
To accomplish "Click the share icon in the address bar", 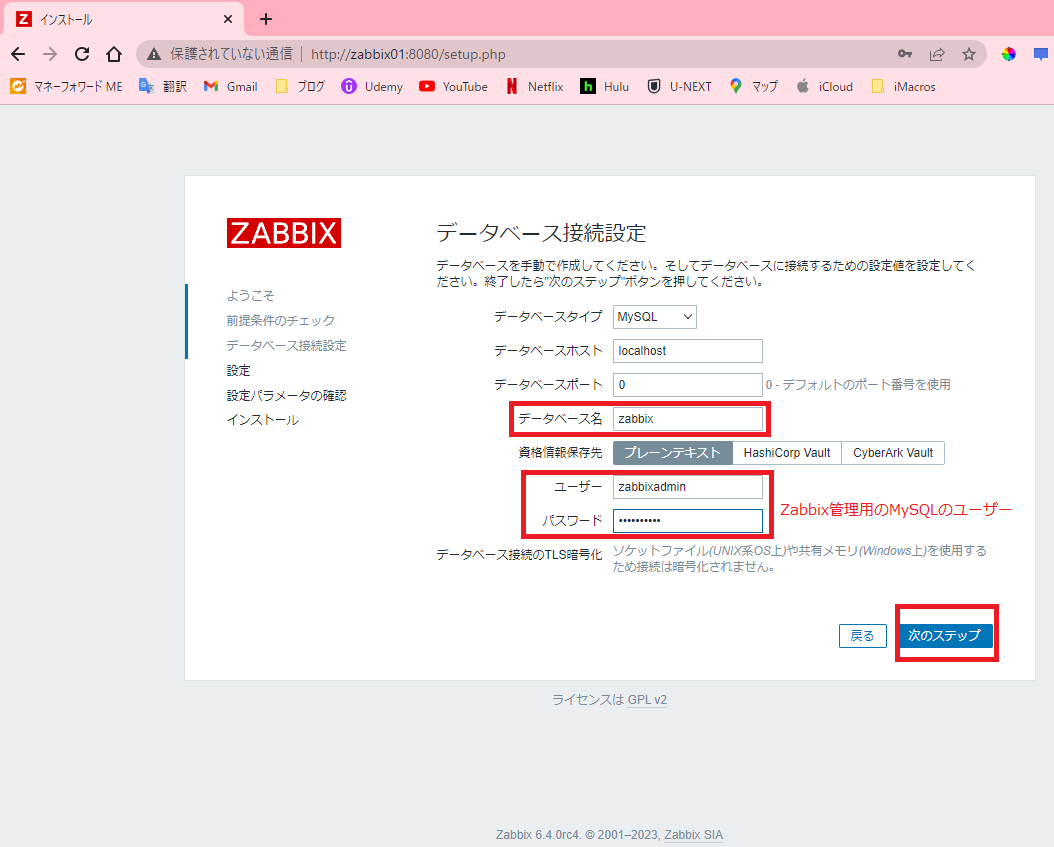I will (x=938, y=54).
